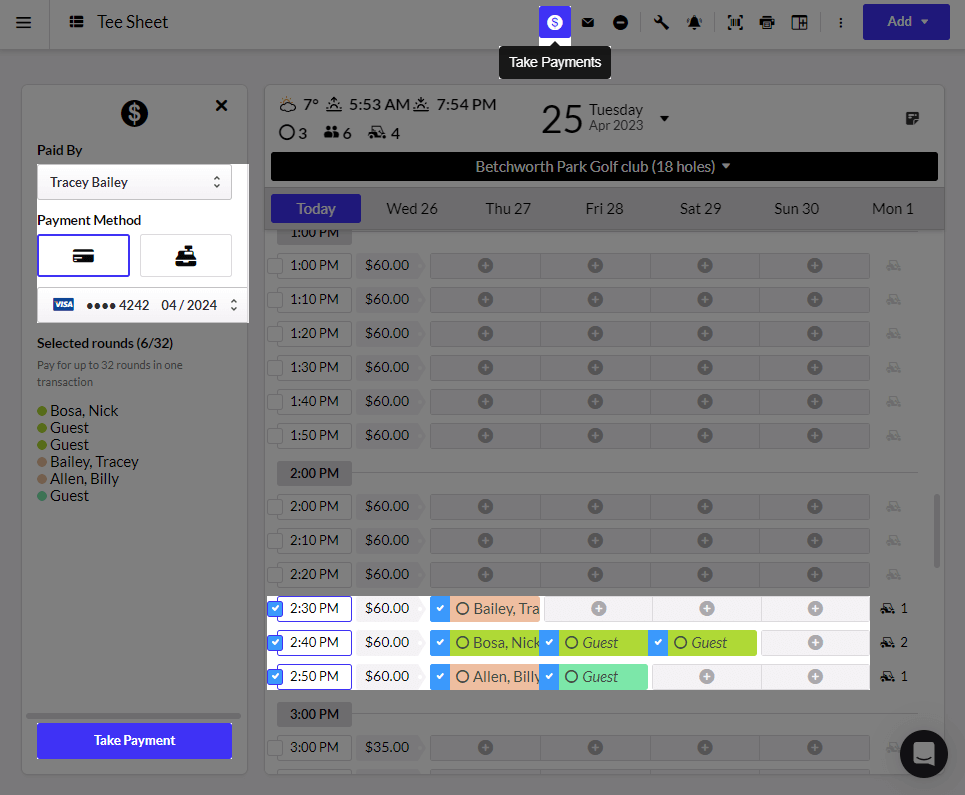The height and width of the screenshot is (795, 965).
Task: Switch to Sat 29 tab
Action: 700,209
